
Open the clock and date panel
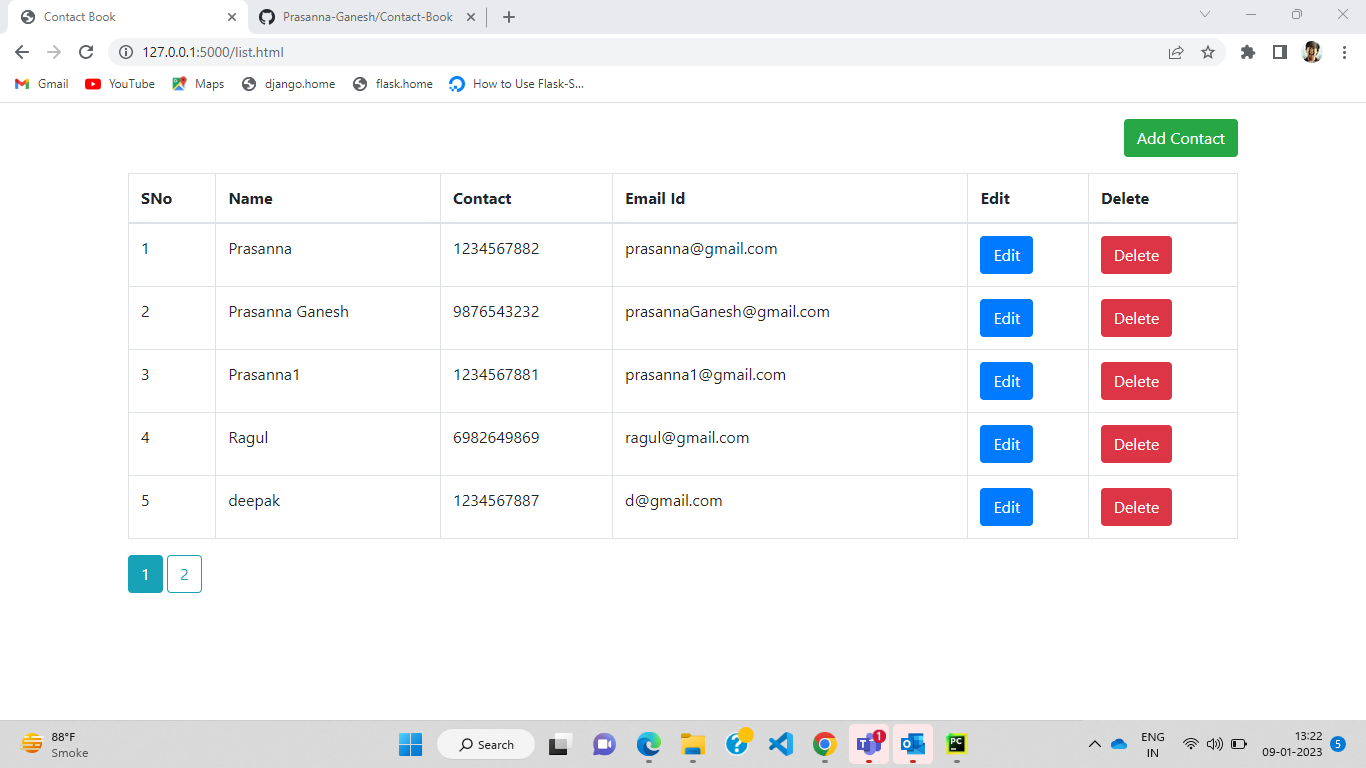pos(1292,744)
